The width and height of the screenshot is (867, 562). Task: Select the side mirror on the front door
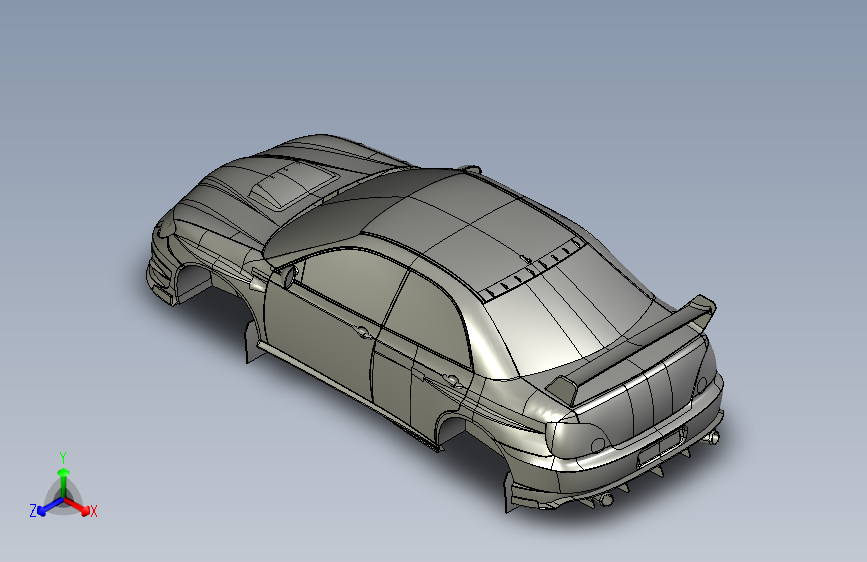[290, 275]
